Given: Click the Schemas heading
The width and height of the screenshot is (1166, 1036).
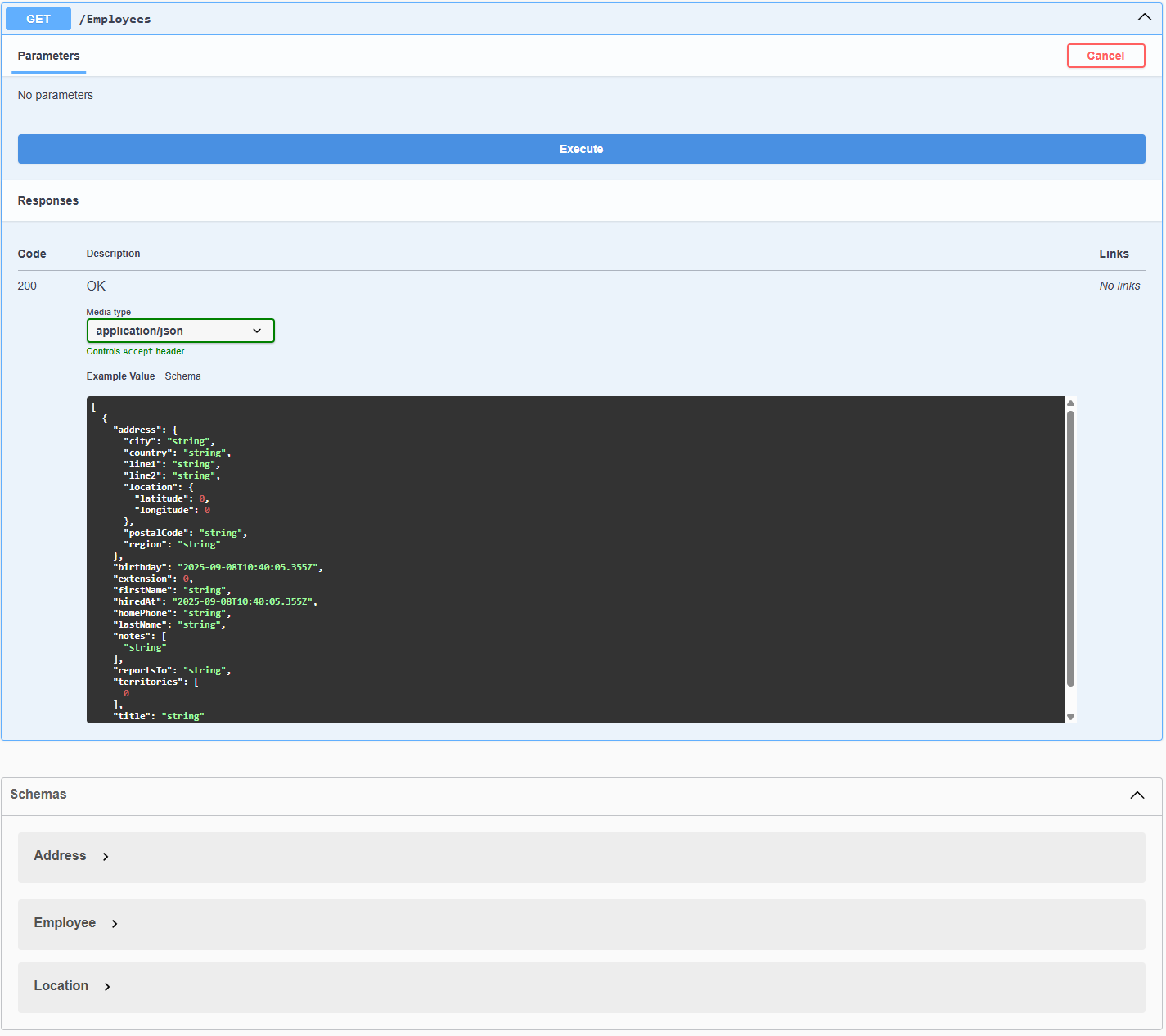Looking at the screenshot, I should coord(38,795).
